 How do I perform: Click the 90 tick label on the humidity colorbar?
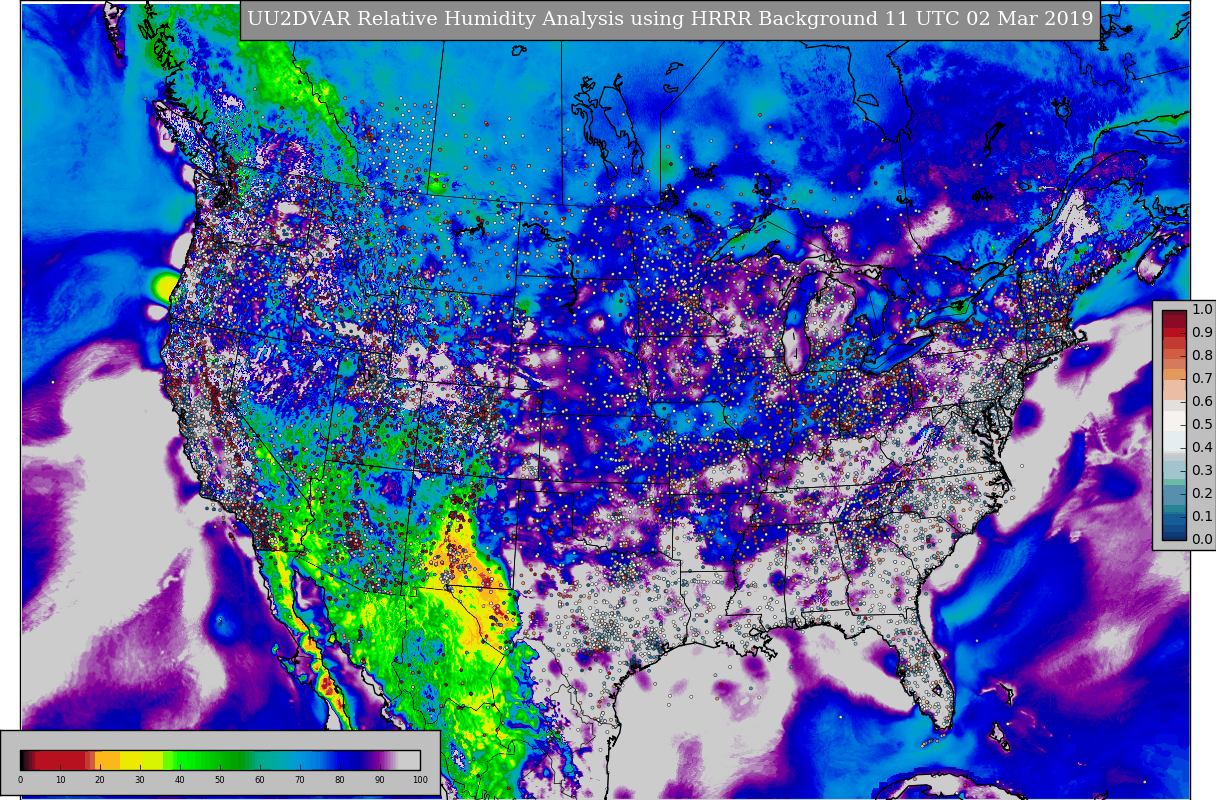[x=380, y=779]
